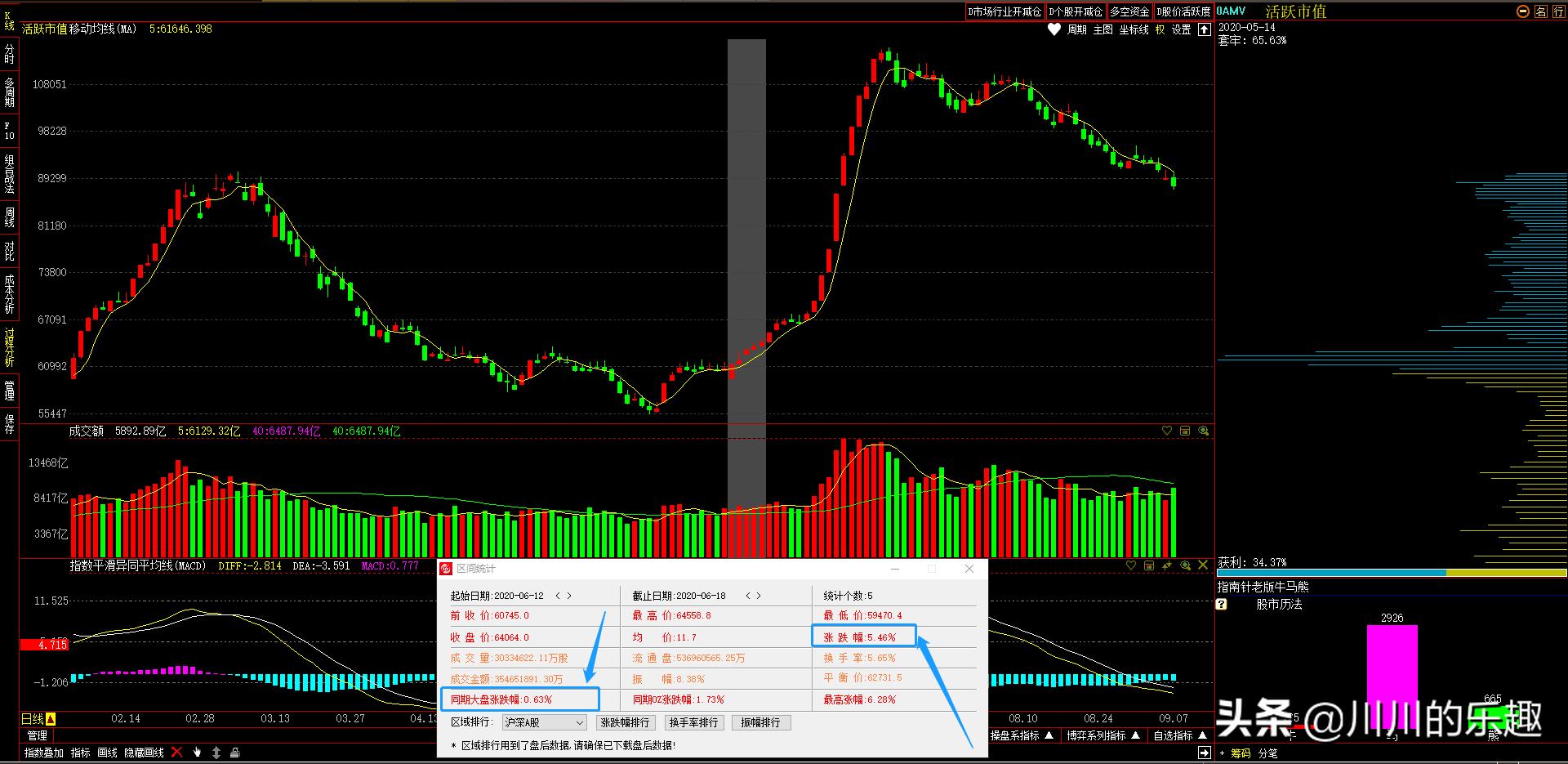Click the up-down arrow icon in bottom toolbar
This screenshot has width=1568, height=764.
tap(216, 752)
